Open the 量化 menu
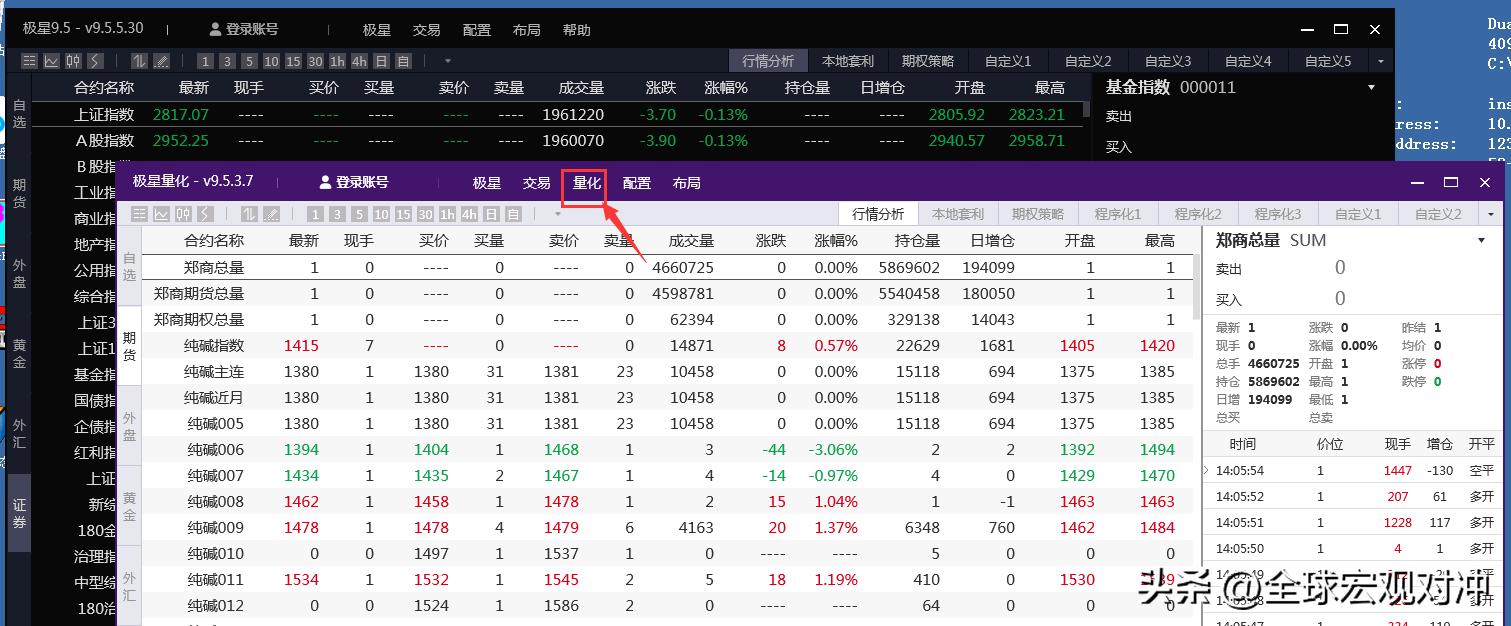Screen dimensions: 1511x626 (586, 183)
